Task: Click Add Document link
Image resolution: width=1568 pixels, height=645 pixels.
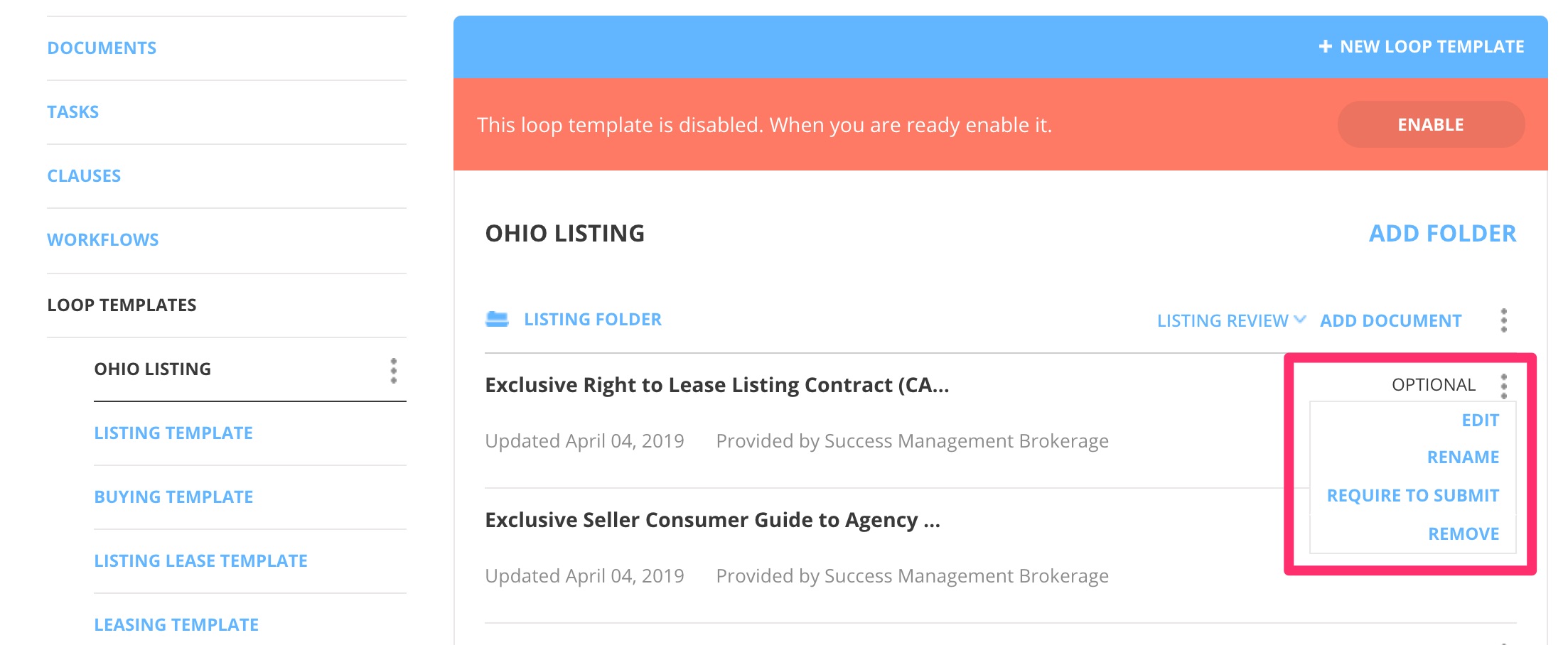Action: click(x=1390, y=321)
